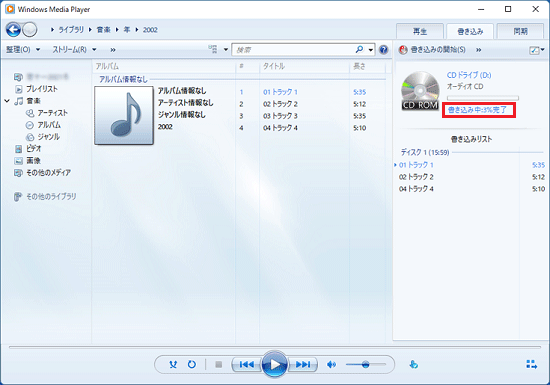Toggle shuffle playback

tap(173, 365)
